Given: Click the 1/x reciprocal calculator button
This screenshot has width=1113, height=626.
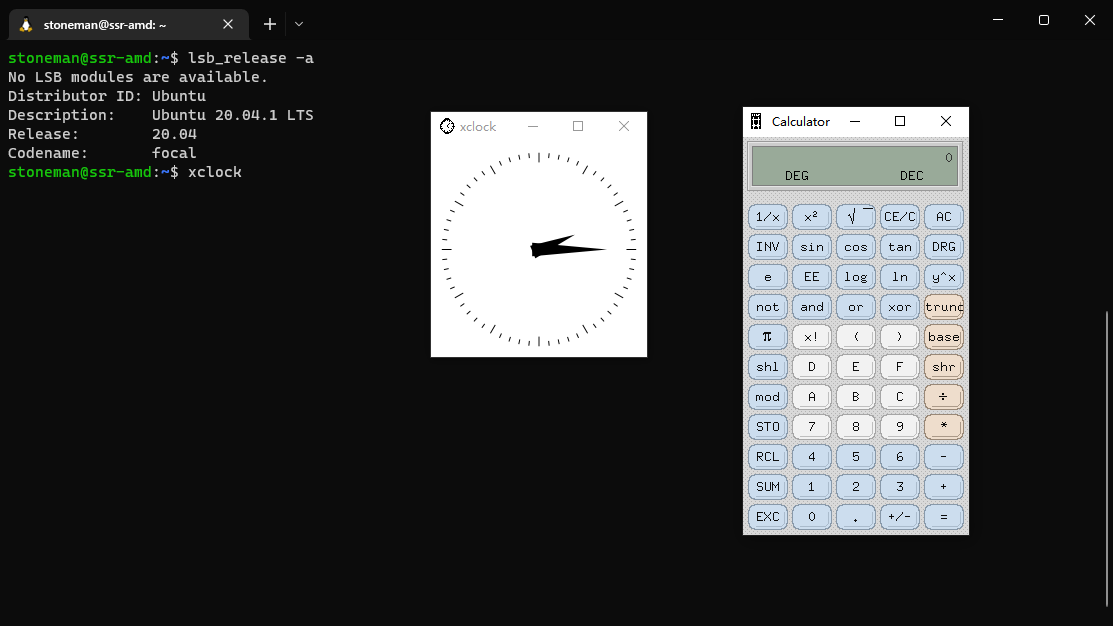Looking at the screenshot, I should point(767,216).
